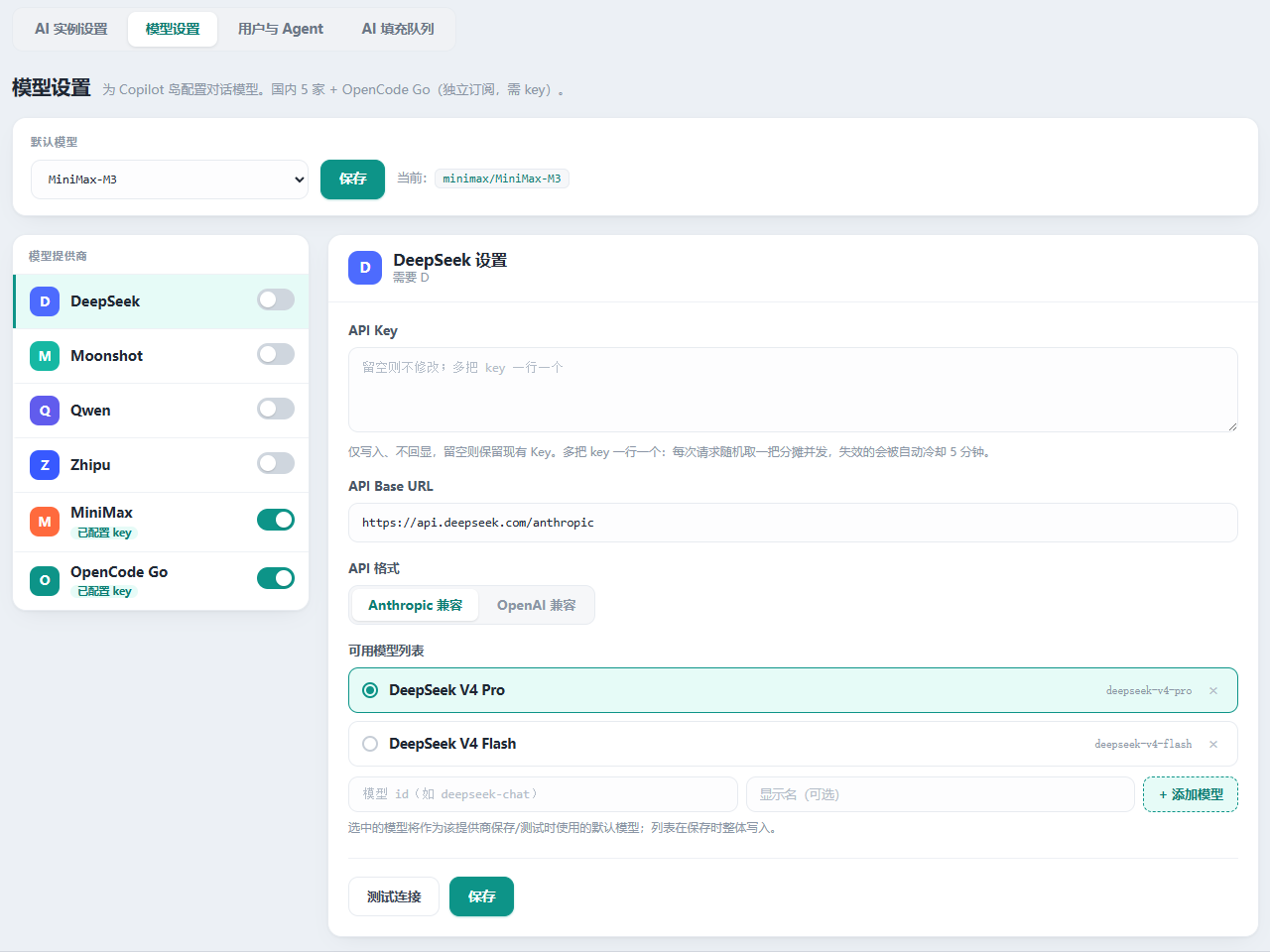1270x952 pixels.
Task: Click the API Base URL field
Action: point(793,523)
